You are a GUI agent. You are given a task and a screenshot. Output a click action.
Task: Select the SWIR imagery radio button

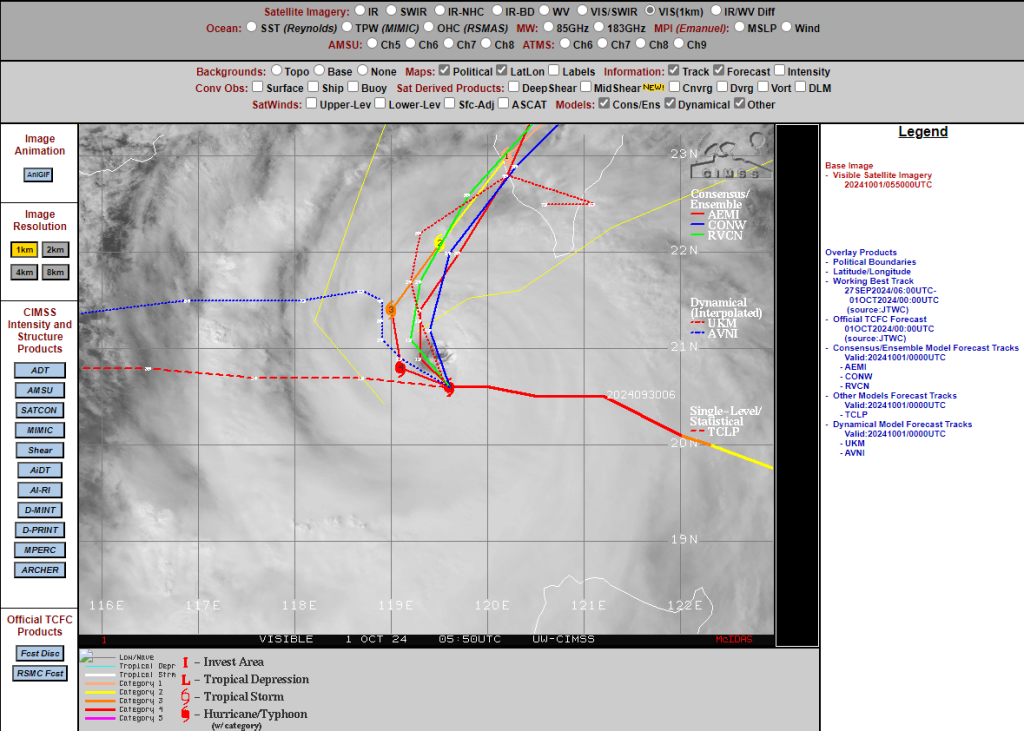pyautogui.click(x=391, y=10)
